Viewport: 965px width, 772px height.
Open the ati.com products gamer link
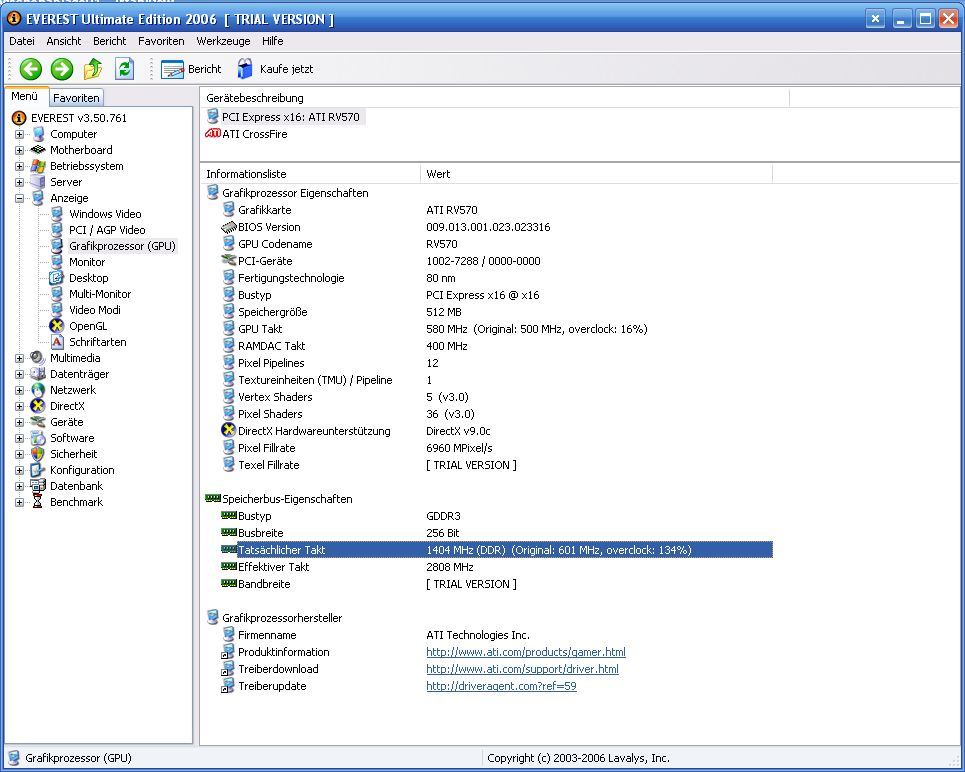tap(526, 652)
